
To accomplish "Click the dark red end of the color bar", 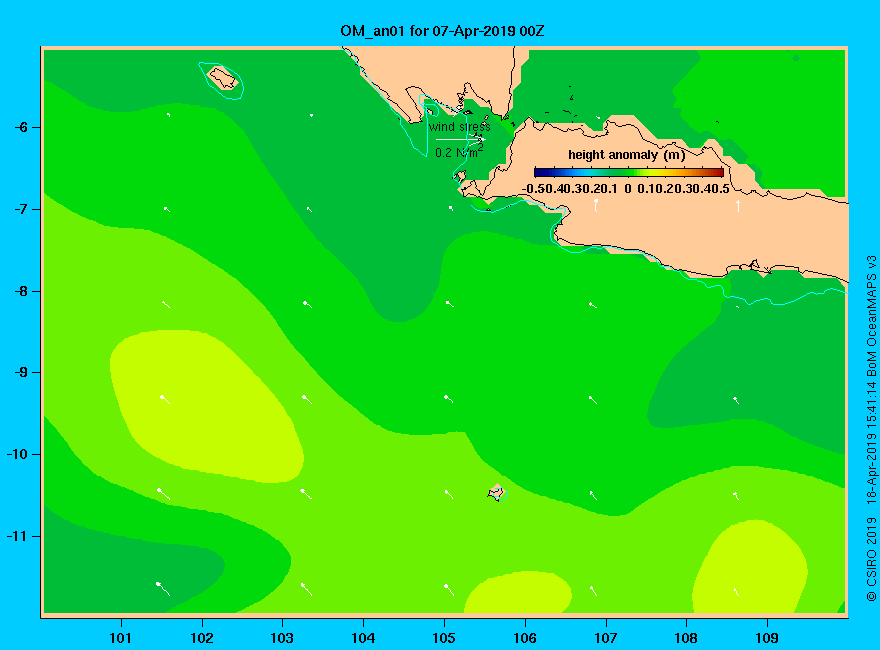I will click(x=718, y=172).
